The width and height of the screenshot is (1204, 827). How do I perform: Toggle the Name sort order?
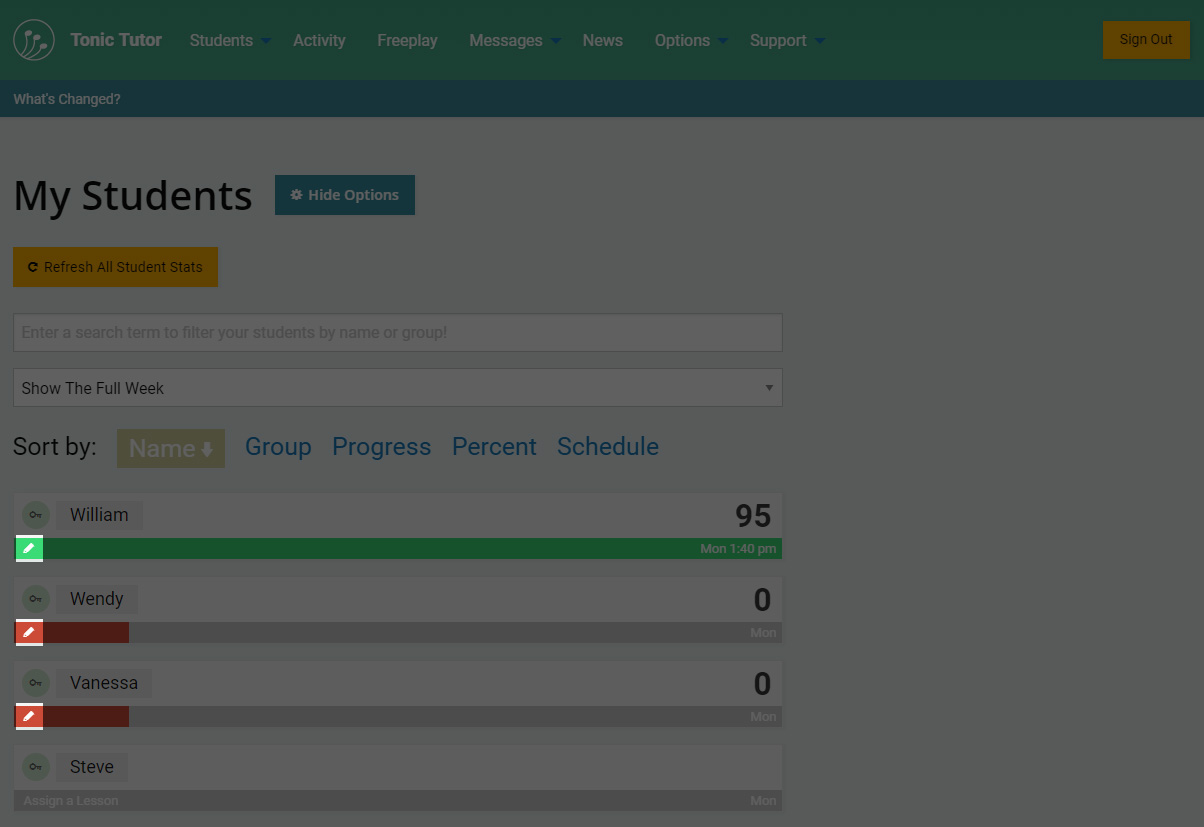(171, 448)
